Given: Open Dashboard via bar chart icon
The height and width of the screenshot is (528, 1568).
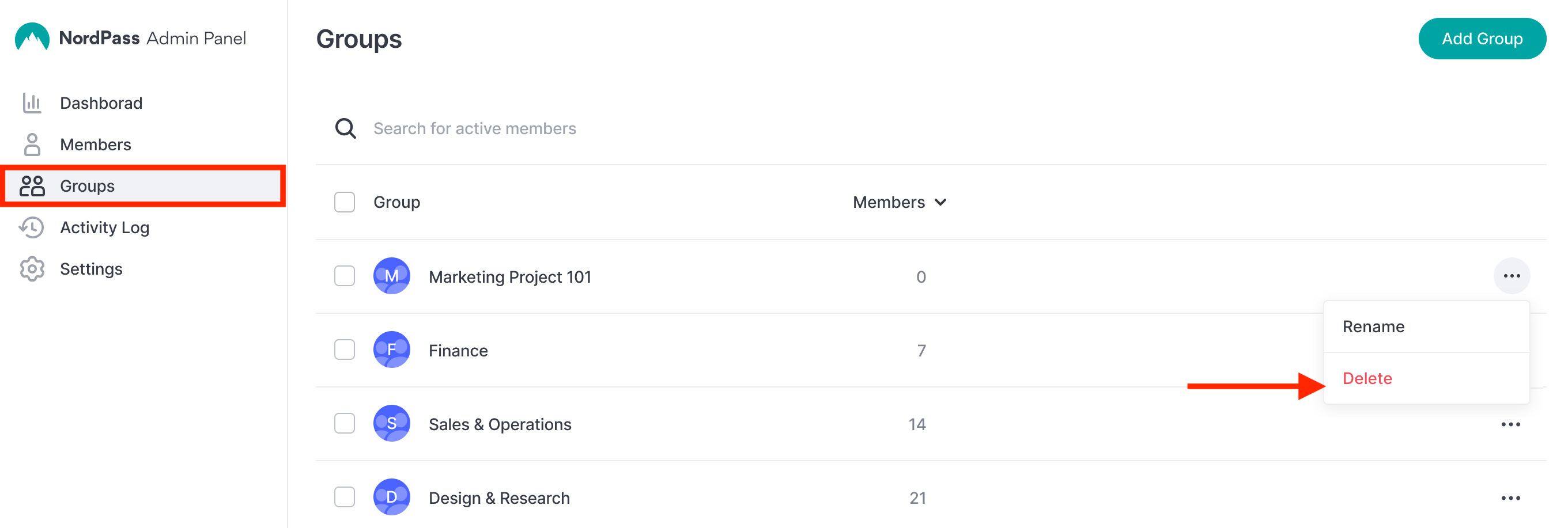Looking at the screenshot, I should point(32,103).
